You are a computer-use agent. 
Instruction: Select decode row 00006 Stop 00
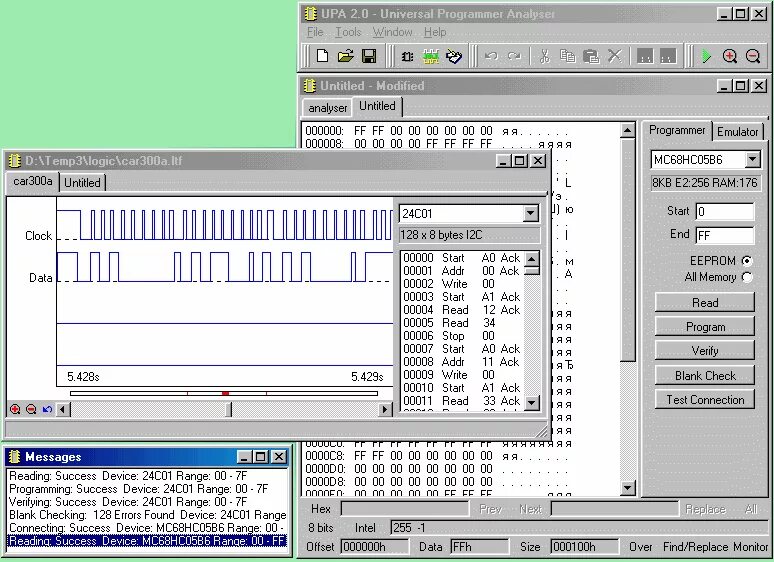coord(462,336)
